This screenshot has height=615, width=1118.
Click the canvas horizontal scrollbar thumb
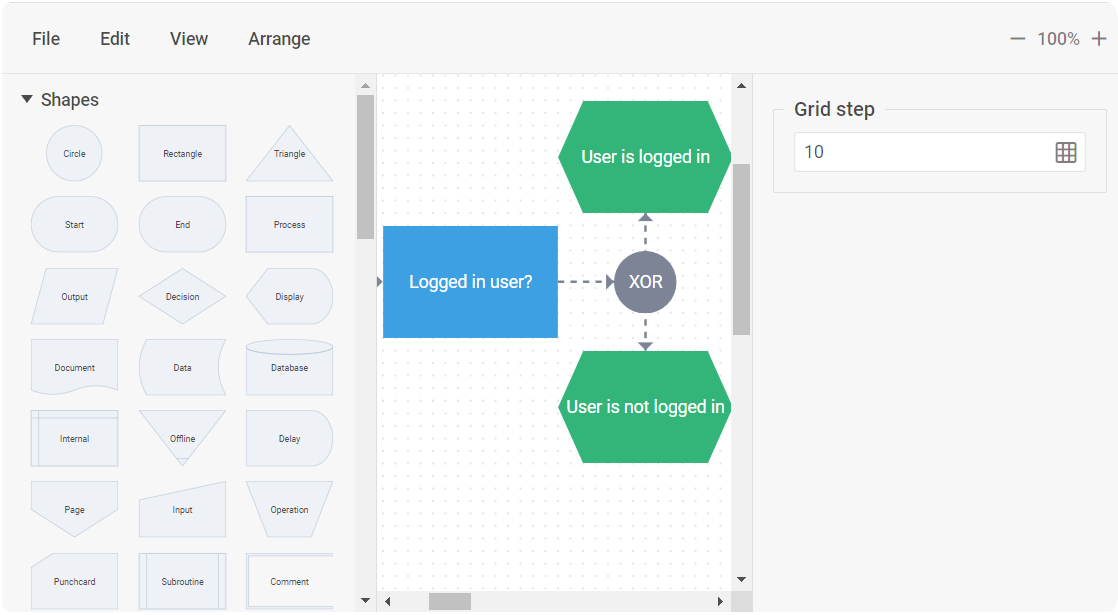pyautogui.click(x=449, y=601)
